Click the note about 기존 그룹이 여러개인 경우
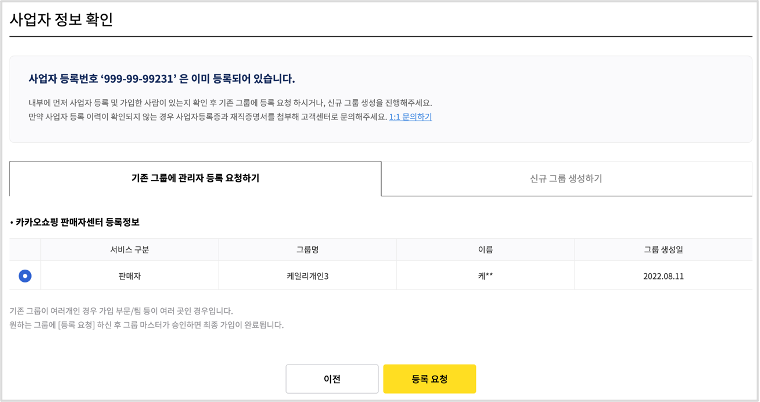This screenshot has height=402, width=760. point(120,311)
